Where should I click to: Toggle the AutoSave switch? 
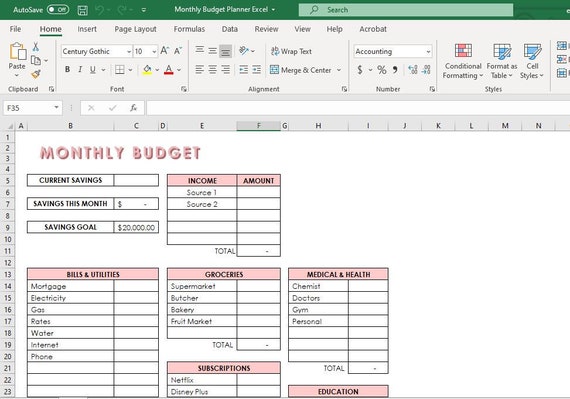click(x=58, y=9)
